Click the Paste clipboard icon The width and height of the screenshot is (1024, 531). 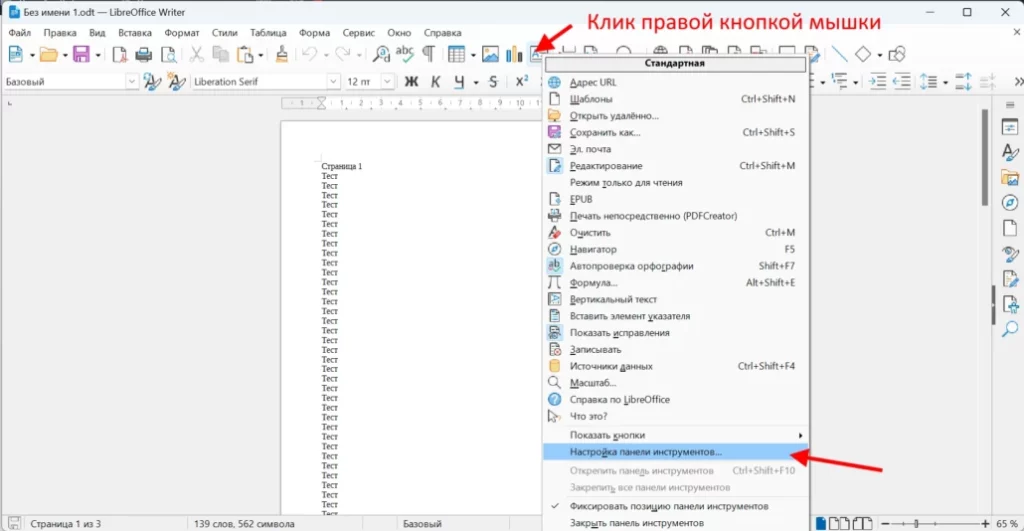pyautogui.click(x=245, y=54)
